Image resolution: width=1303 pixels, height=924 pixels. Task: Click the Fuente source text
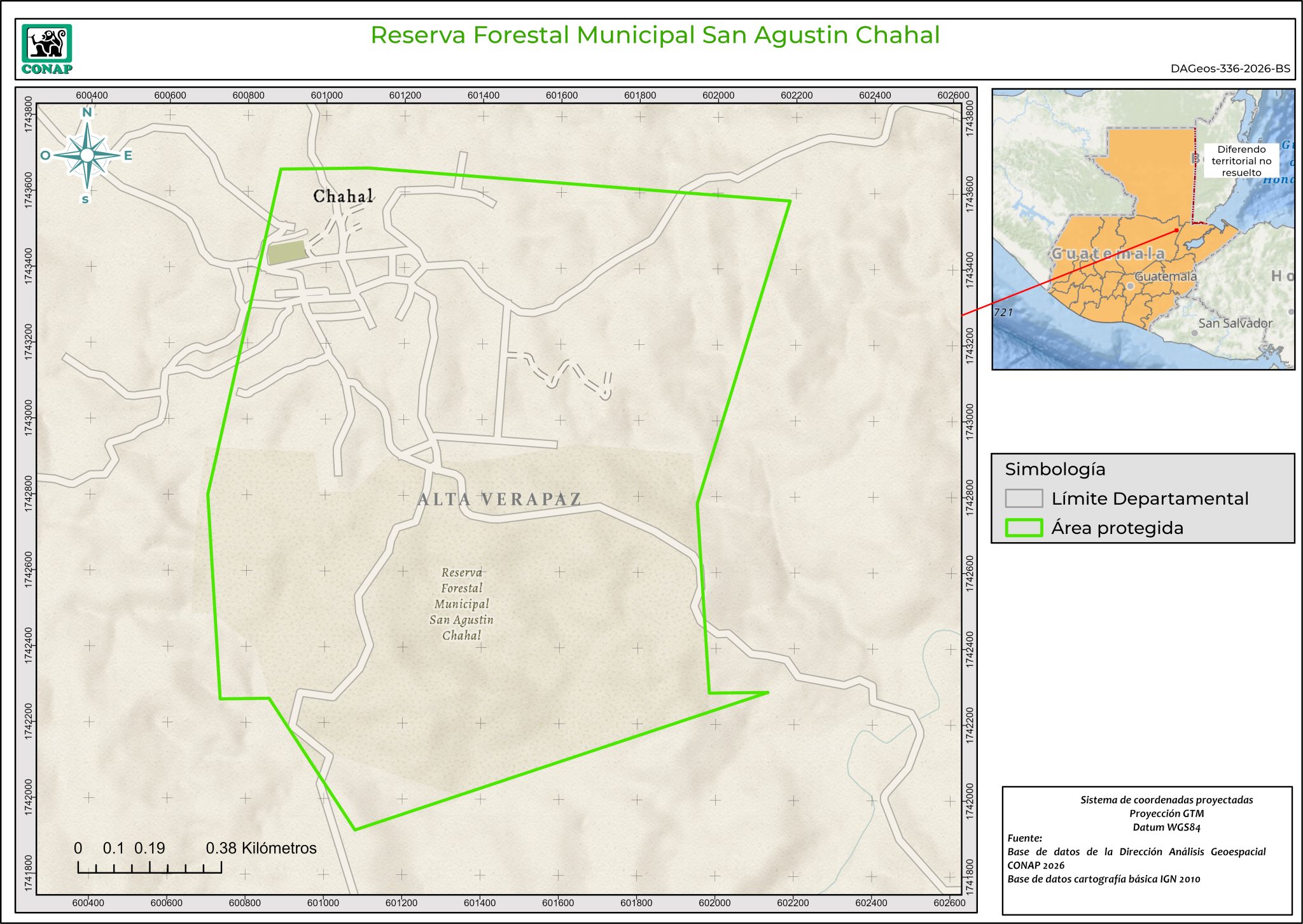pyautogui.click(x=1024, y=838)
